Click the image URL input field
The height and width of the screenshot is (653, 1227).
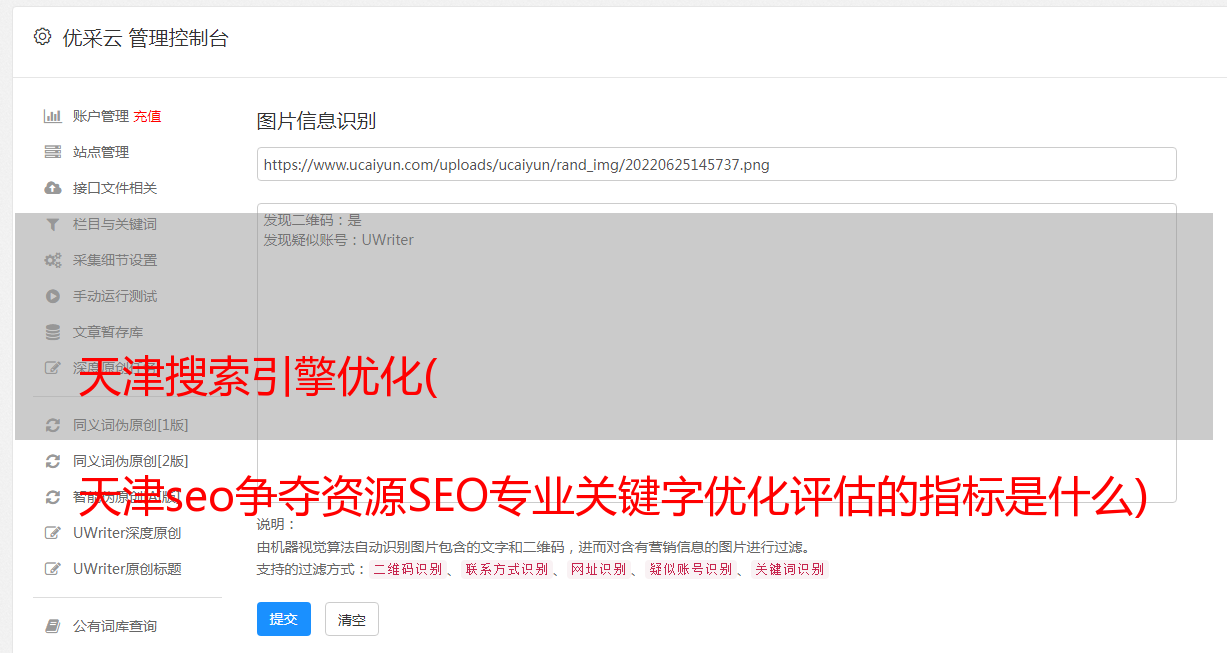(716, 164)
